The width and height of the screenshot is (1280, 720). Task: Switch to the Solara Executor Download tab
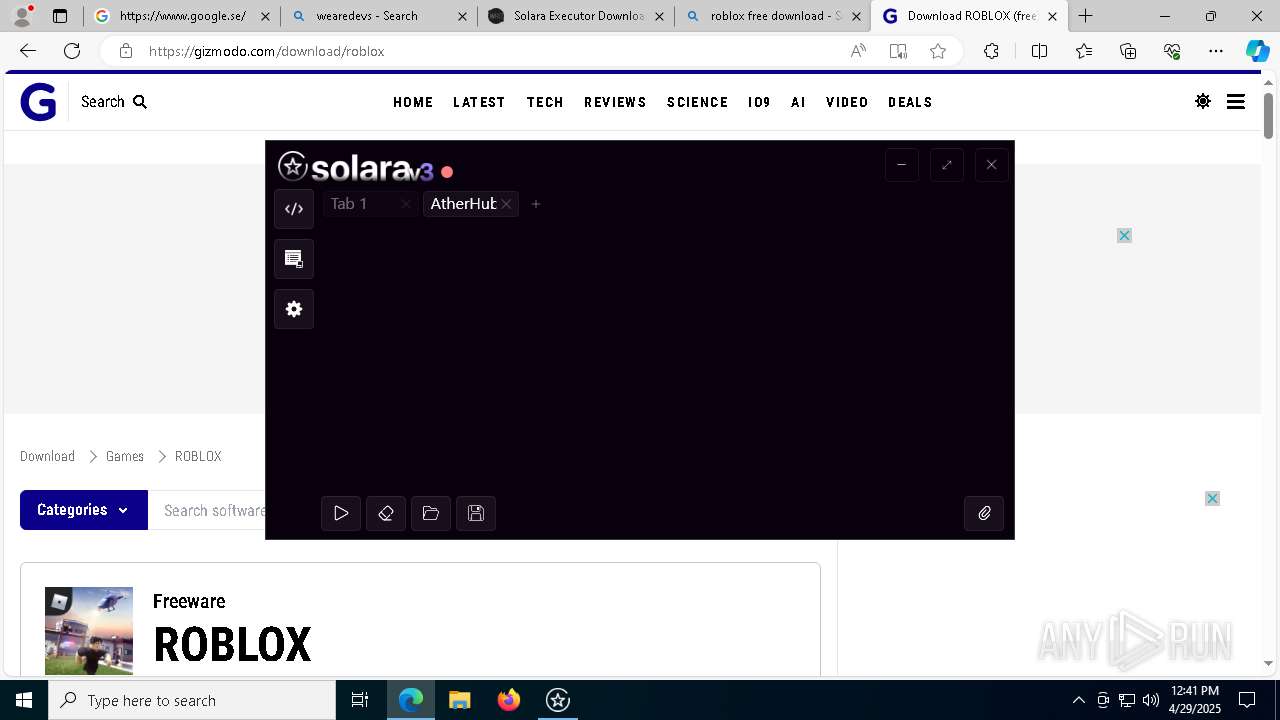click(575, 16)
